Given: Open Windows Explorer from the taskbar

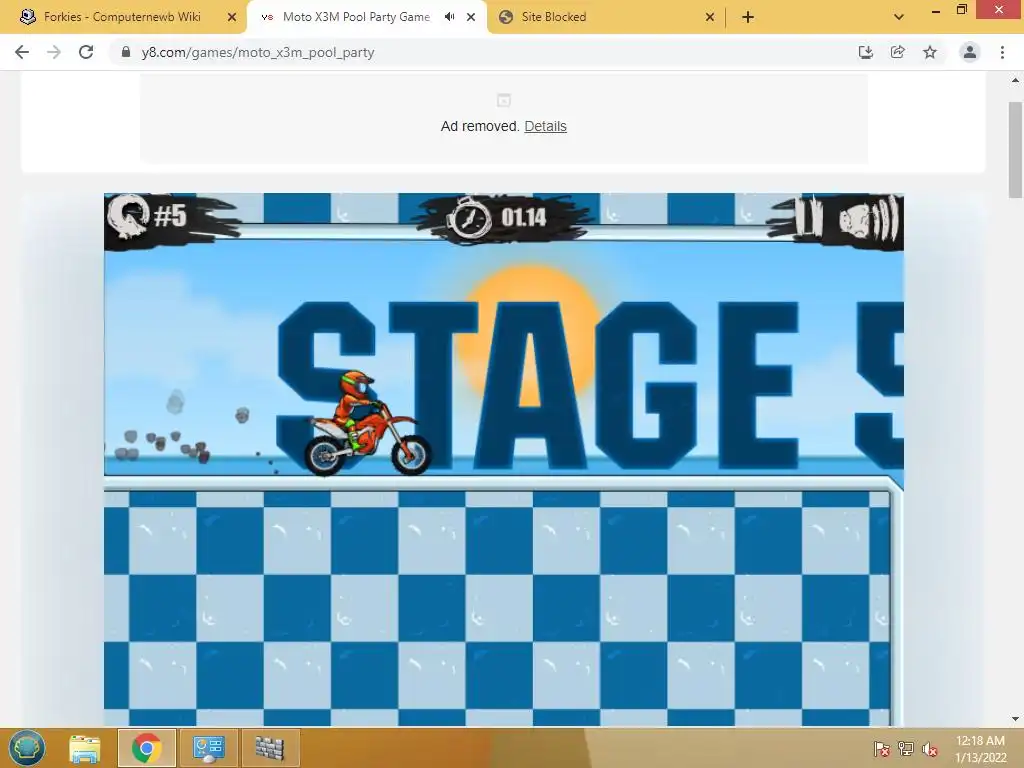Looking at the screenshot, I should point(85,748).
